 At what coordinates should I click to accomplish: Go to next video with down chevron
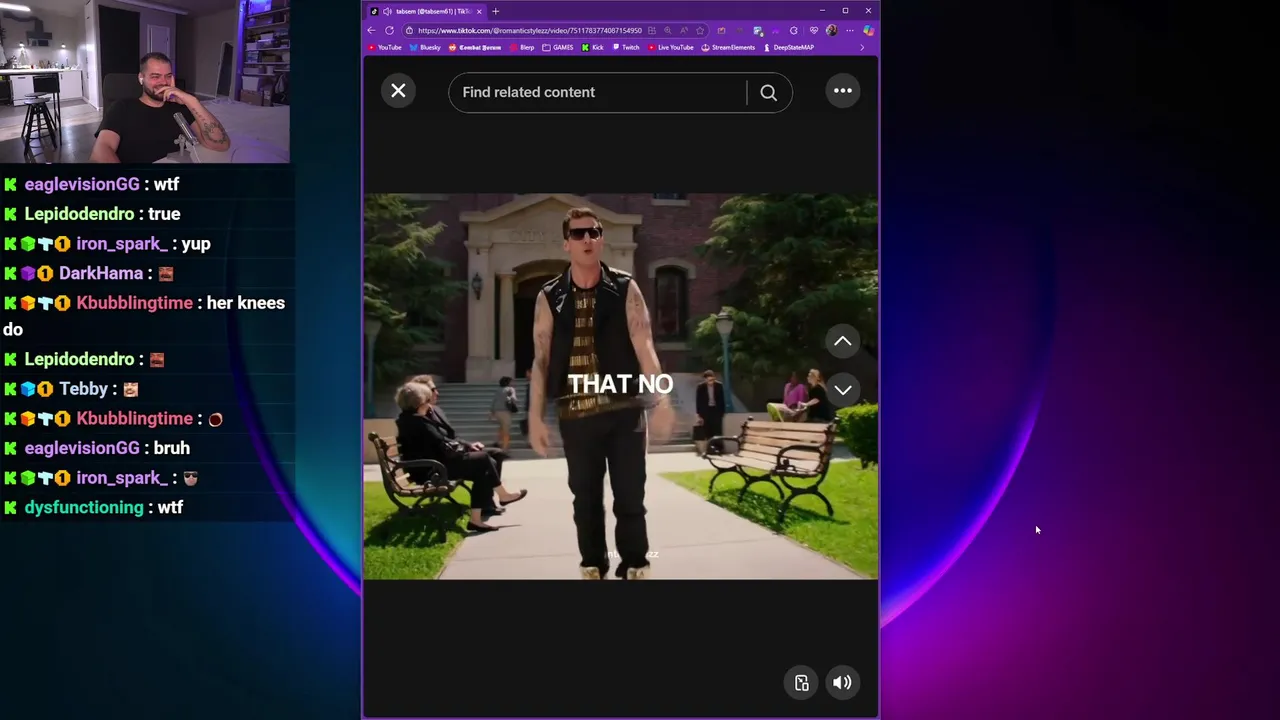[x=843, y=390]
